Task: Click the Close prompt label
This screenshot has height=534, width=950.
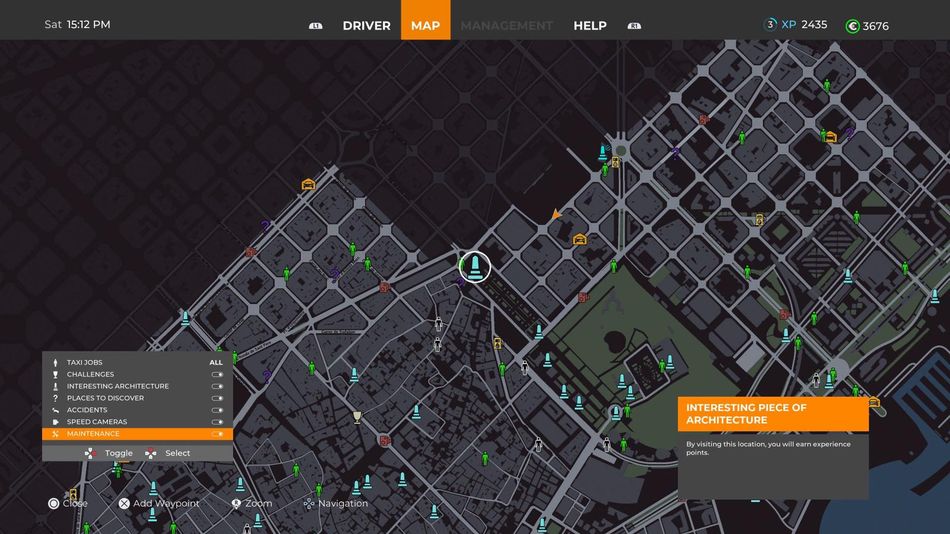Action: [75, 504]
